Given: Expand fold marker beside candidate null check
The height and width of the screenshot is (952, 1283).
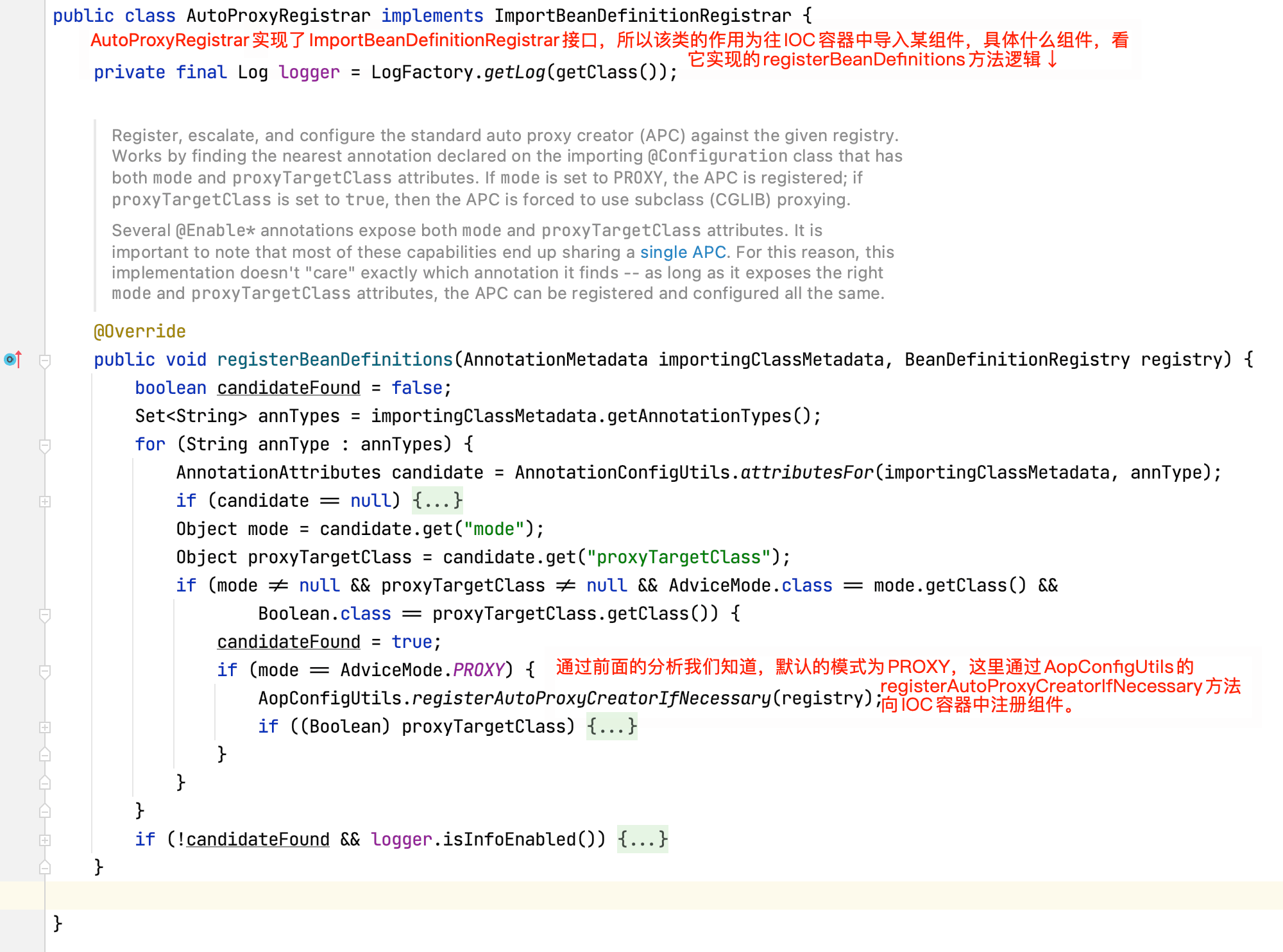Looking at the screenshot, I should point(45,502).
